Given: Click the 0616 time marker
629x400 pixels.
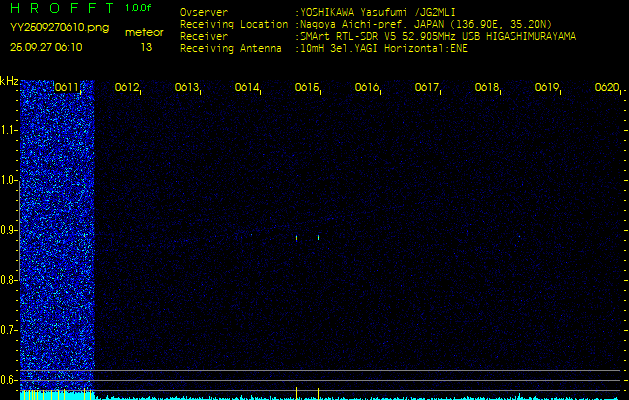Looking at the screenshot, I should (x=367, y=87).
